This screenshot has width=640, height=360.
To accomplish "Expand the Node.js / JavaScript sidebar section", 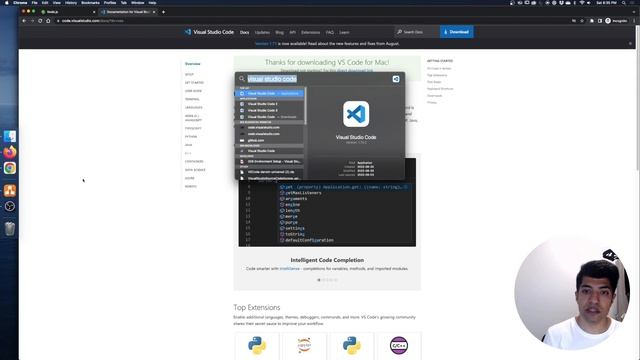I will click(x=193, y=118).
